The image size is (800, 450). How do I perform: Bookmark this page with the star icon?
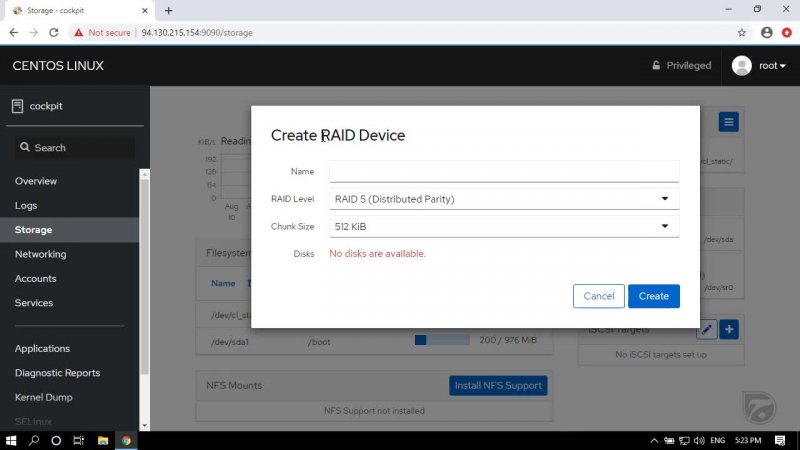tap(742, 32)
